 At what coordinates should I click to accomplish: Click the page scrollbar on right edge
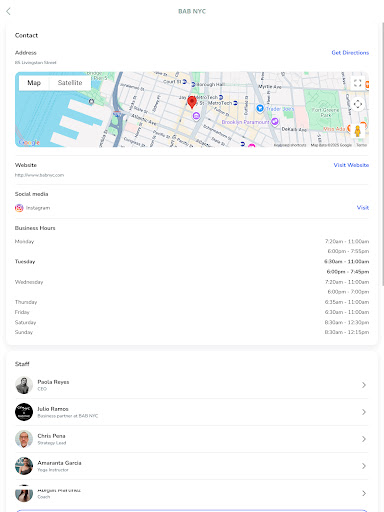pos(382,153)
